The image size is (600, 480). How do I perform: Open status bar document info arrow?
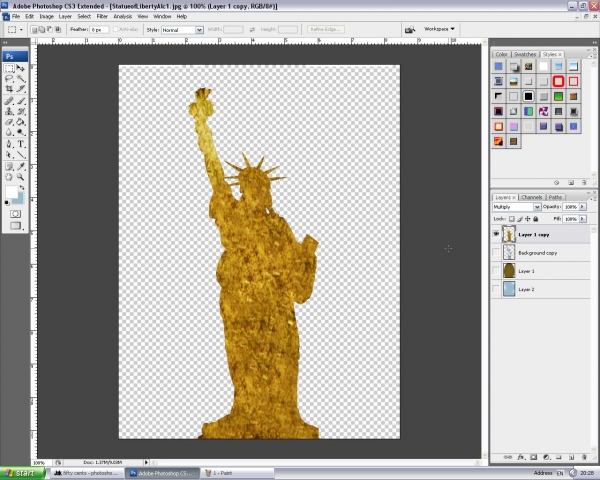point(146,462)
